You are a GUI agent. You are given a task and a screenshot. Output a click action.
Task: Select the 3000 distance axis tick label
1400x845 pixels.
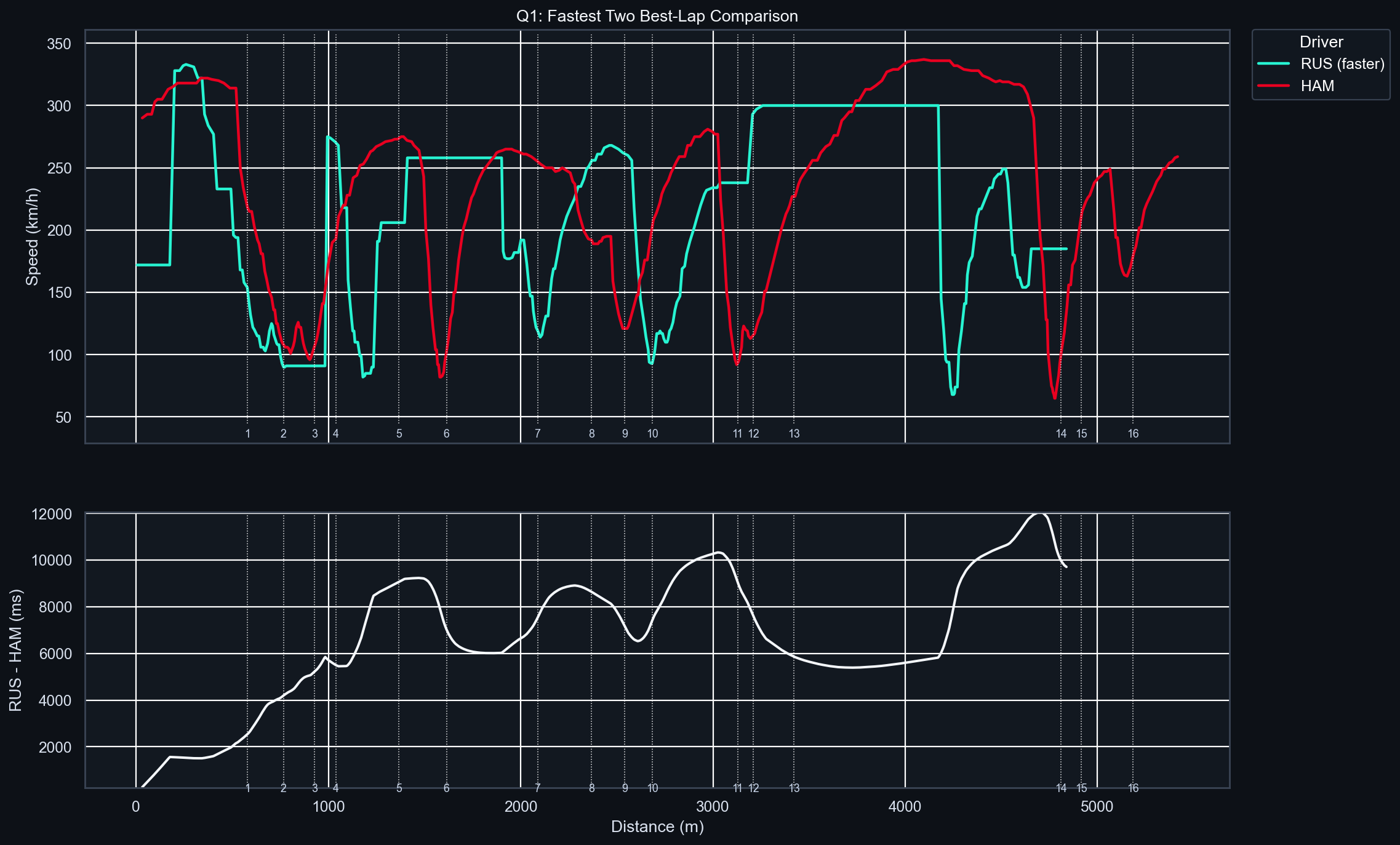713,807
